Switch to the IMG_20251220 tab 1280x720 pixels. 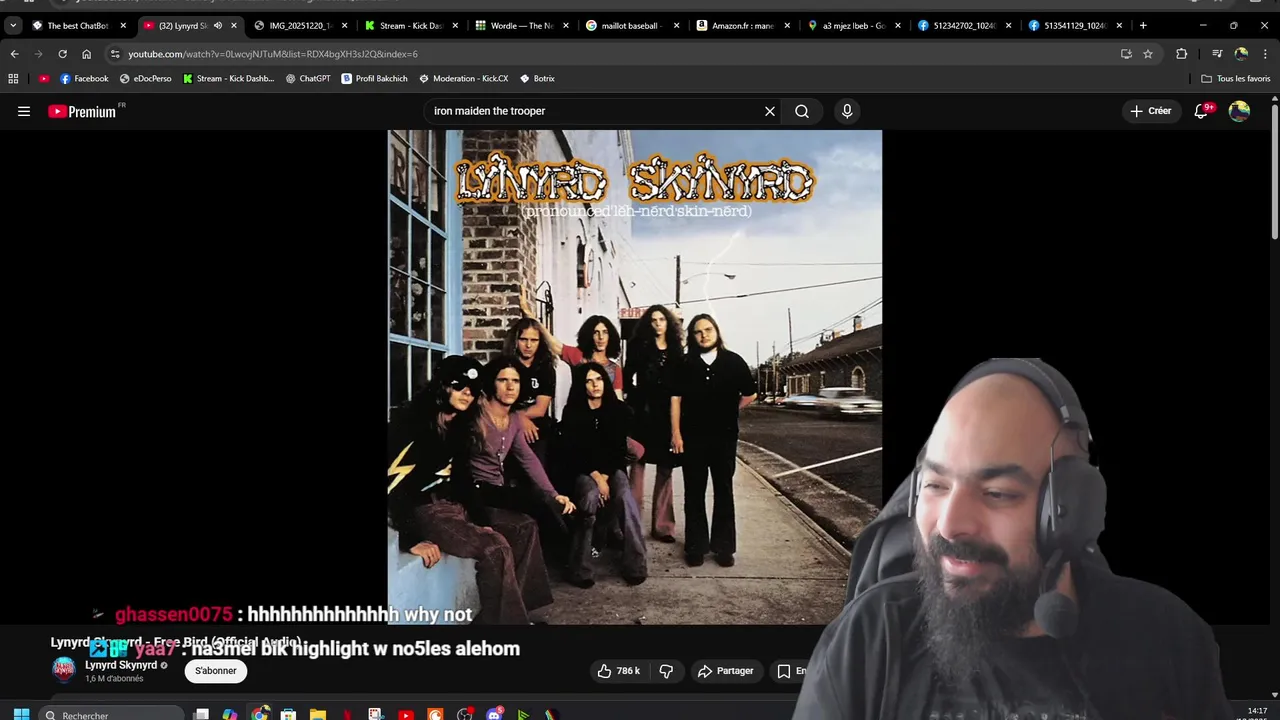[x=299, y=25]
